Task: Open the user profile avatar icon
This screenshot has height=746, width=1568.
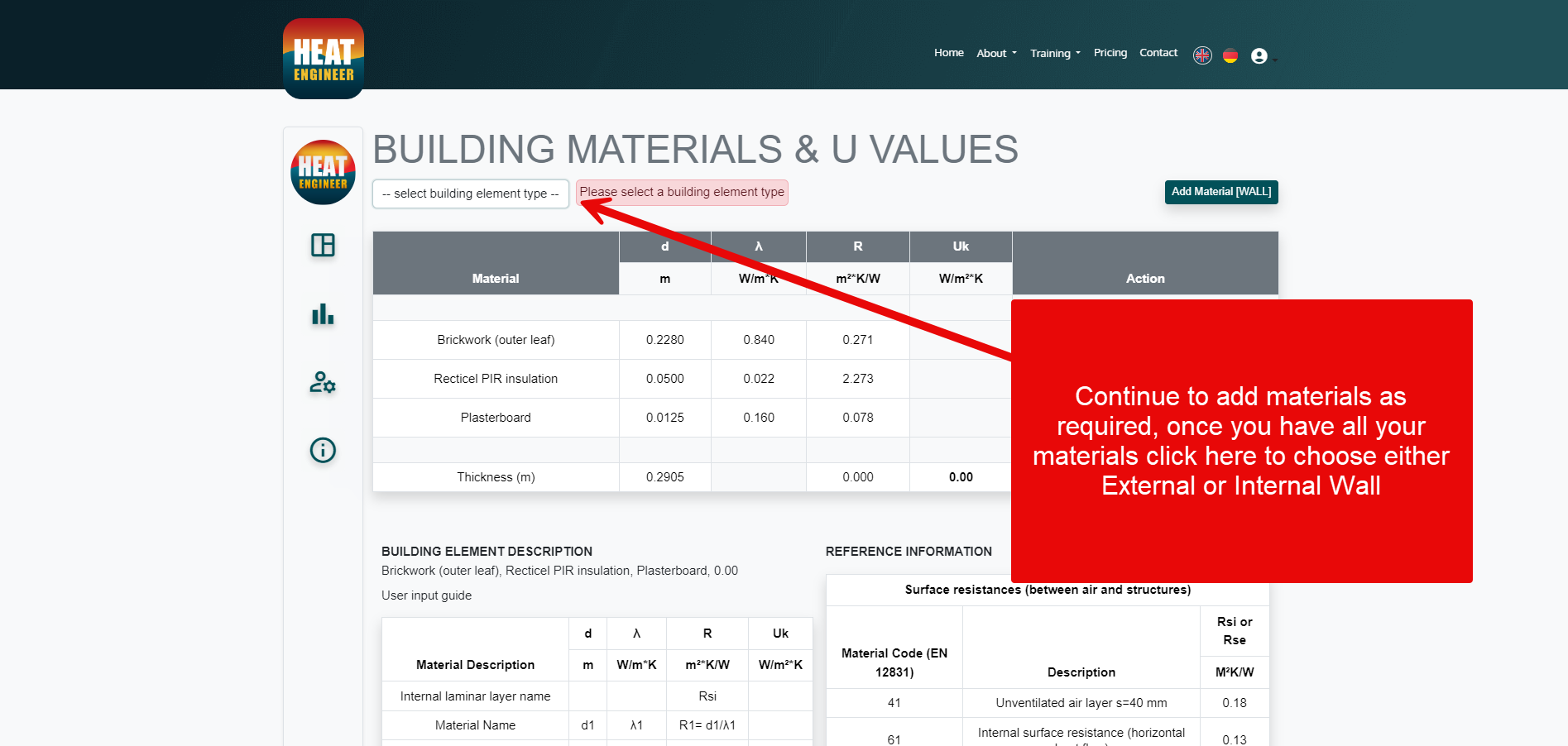Action: (1259, 55)
